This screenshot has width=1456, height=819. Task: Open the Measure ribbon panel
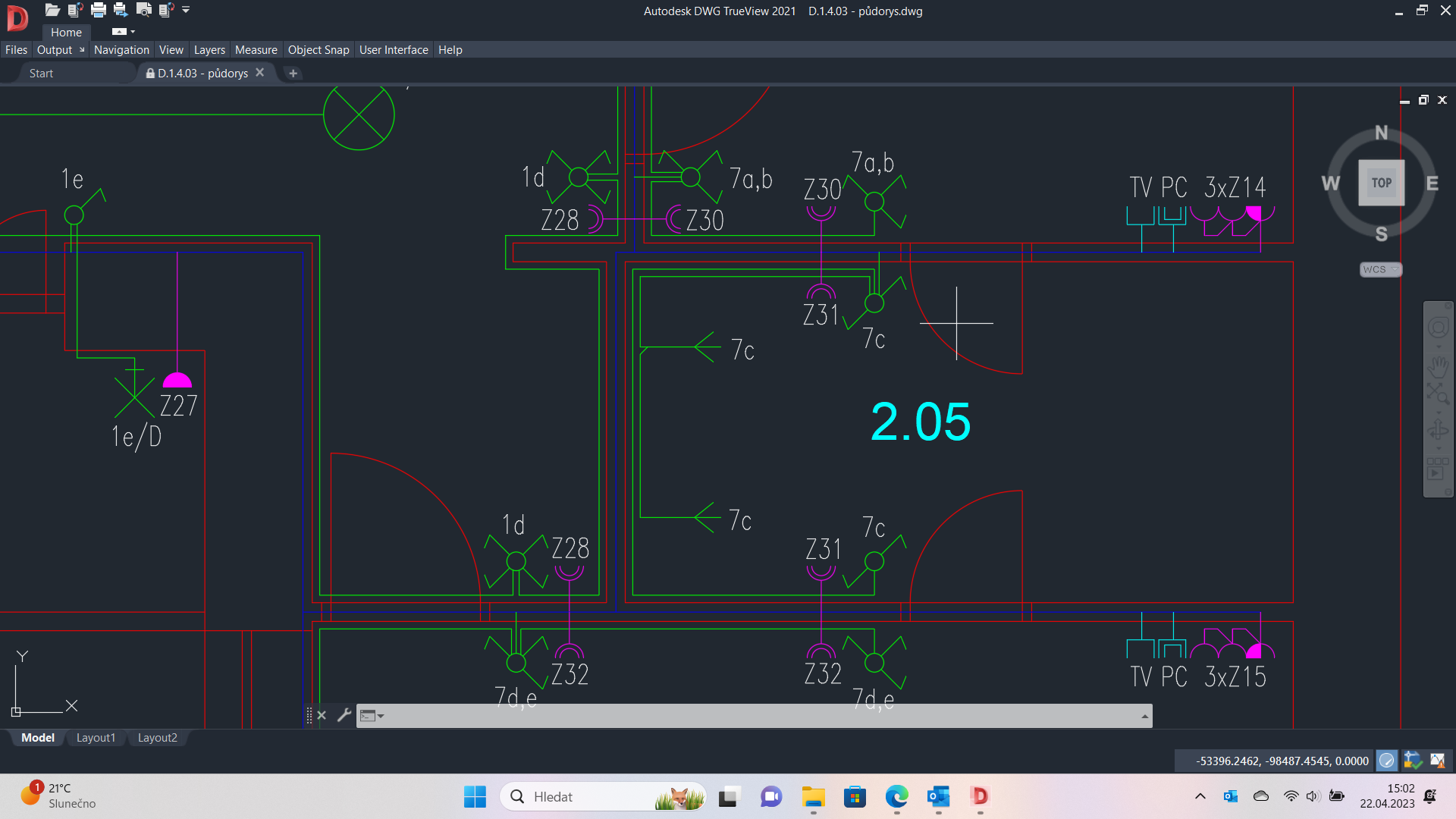256,49
